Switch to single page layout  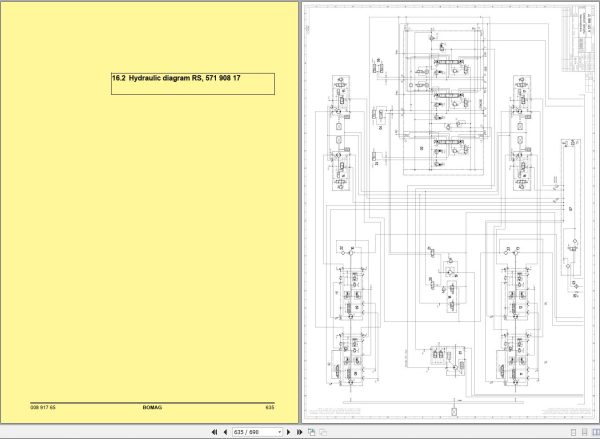click(573, 432)
